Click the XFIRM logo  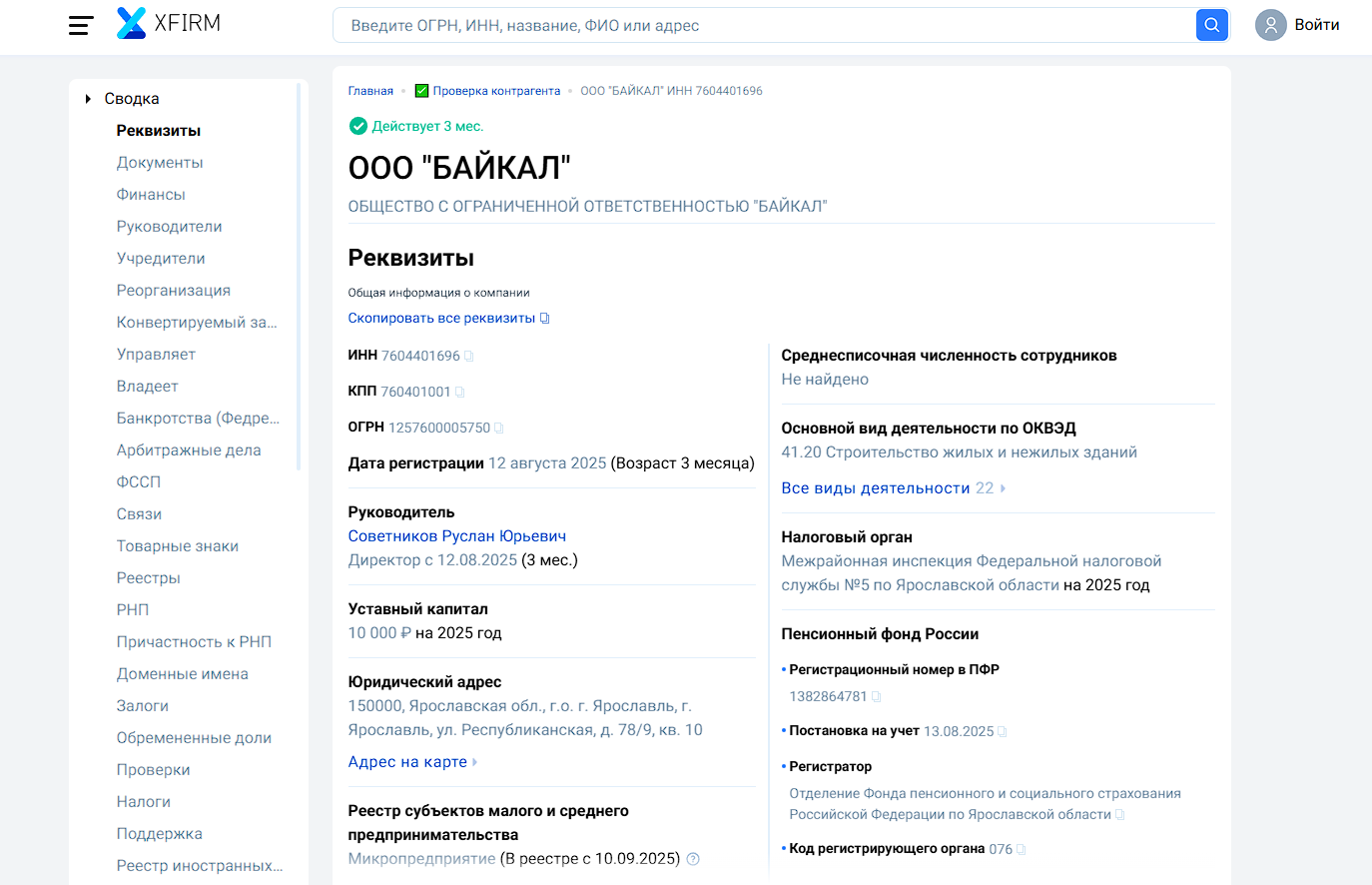coord(168,23)
